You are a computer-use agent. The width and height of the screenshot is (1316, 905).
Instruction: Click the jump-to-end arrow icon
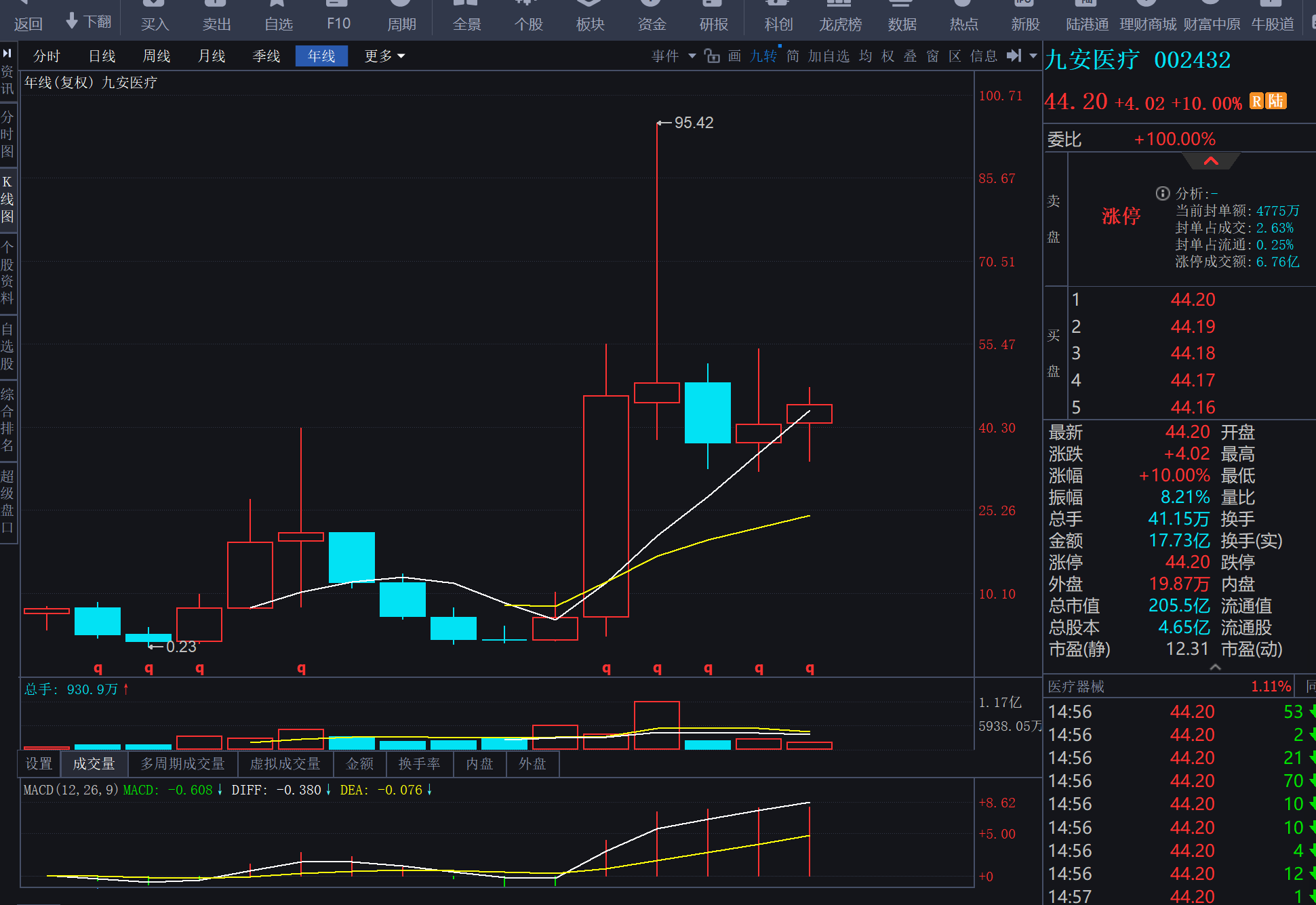tap(1014, 56)
